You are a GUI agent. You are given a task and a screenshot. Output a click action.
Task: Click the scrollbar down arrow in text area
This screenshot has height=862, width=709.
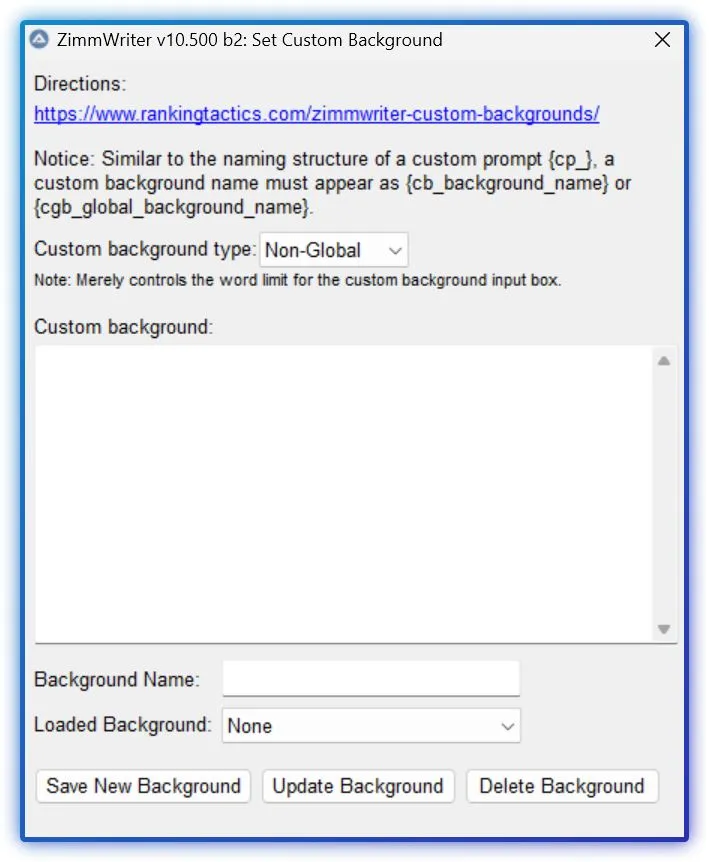point(664,629)
